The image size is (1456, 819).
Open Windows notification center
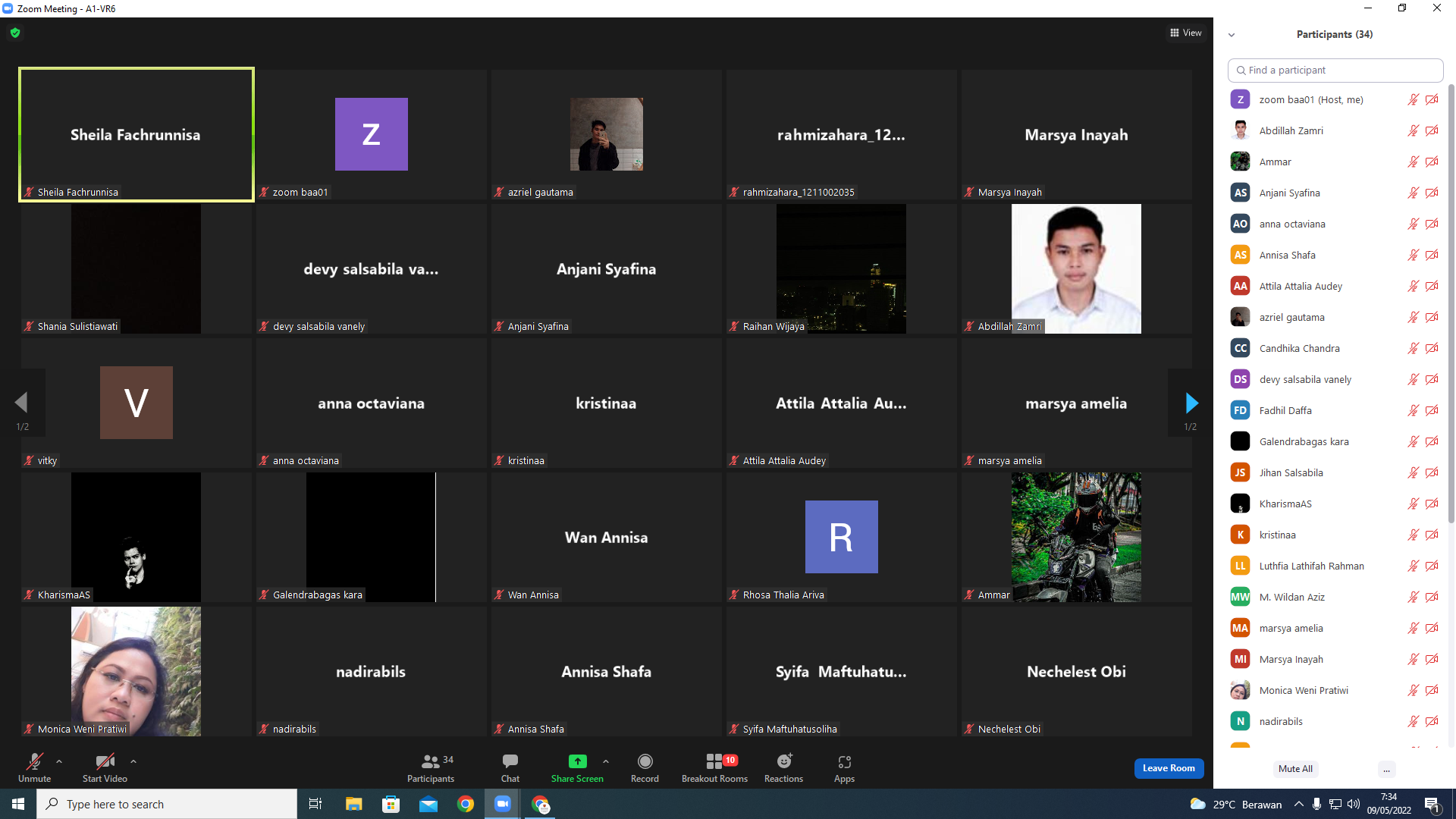pos(1432,805)
